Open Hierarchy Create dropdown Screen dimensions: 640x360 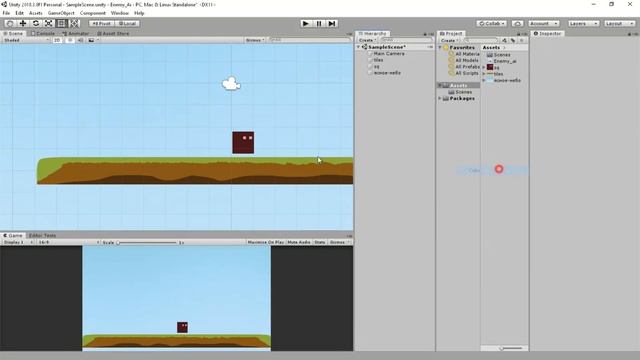click(367, 40)
